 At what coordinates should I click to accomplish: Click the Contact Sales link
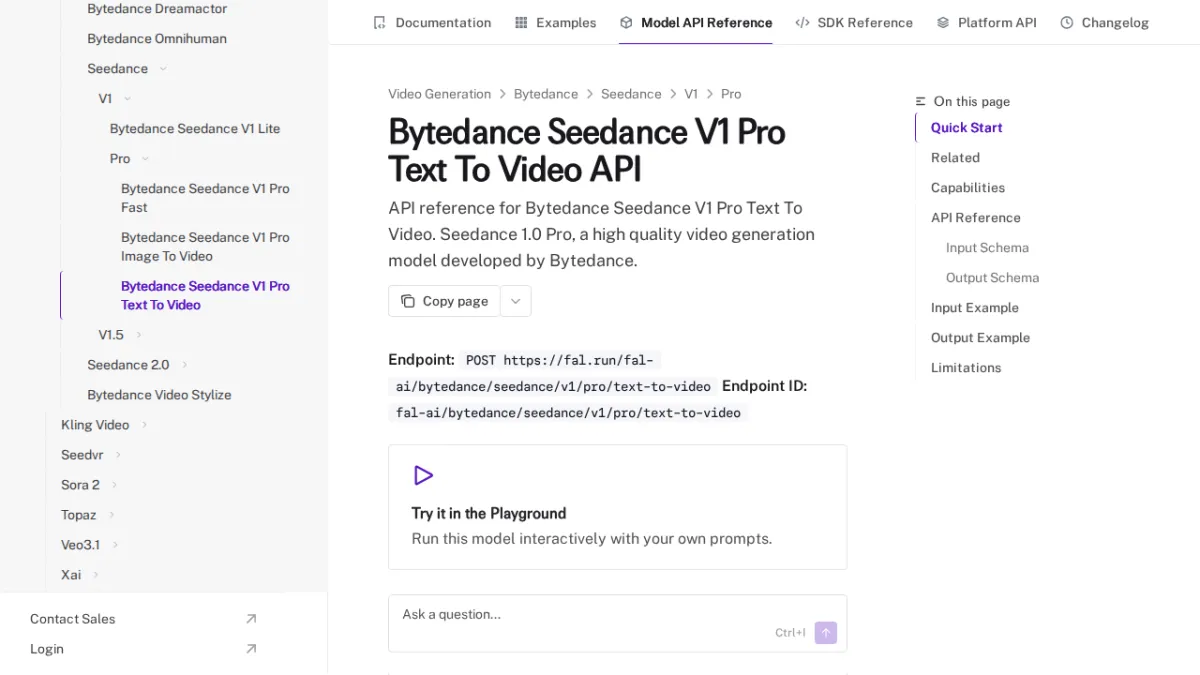pyautogui.click(x=72, y=619)
